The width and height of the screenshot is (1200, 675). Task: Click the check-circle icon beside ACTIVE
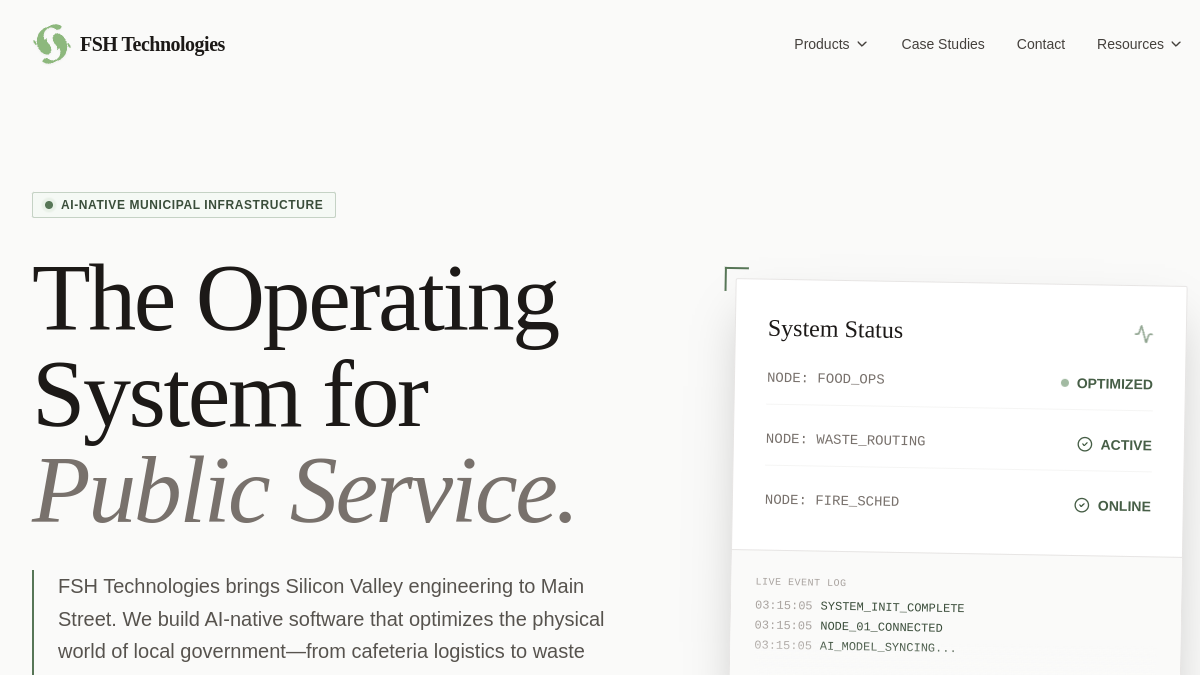(1085, 444)
